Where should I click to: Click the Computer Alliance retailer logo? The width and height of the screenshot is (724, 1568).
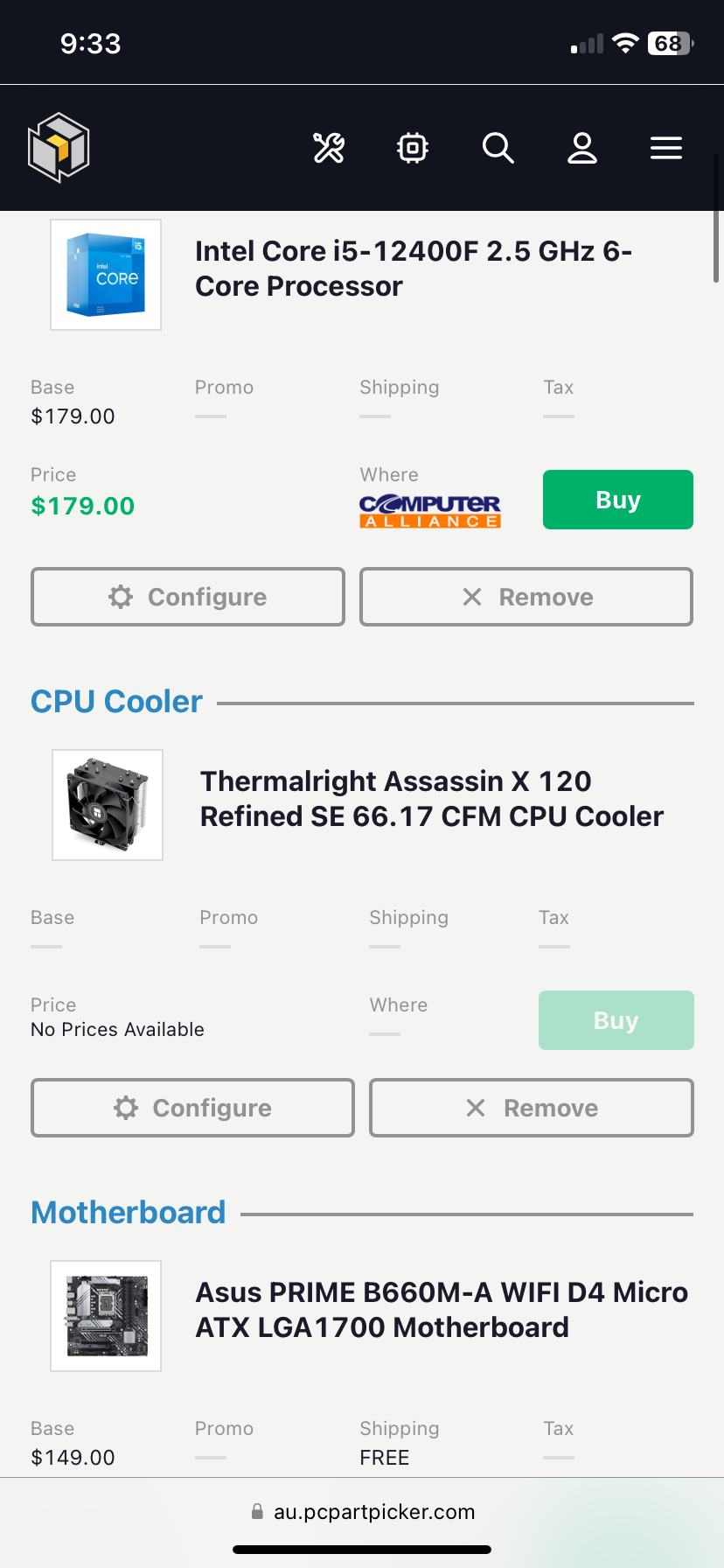coord(430,511)
